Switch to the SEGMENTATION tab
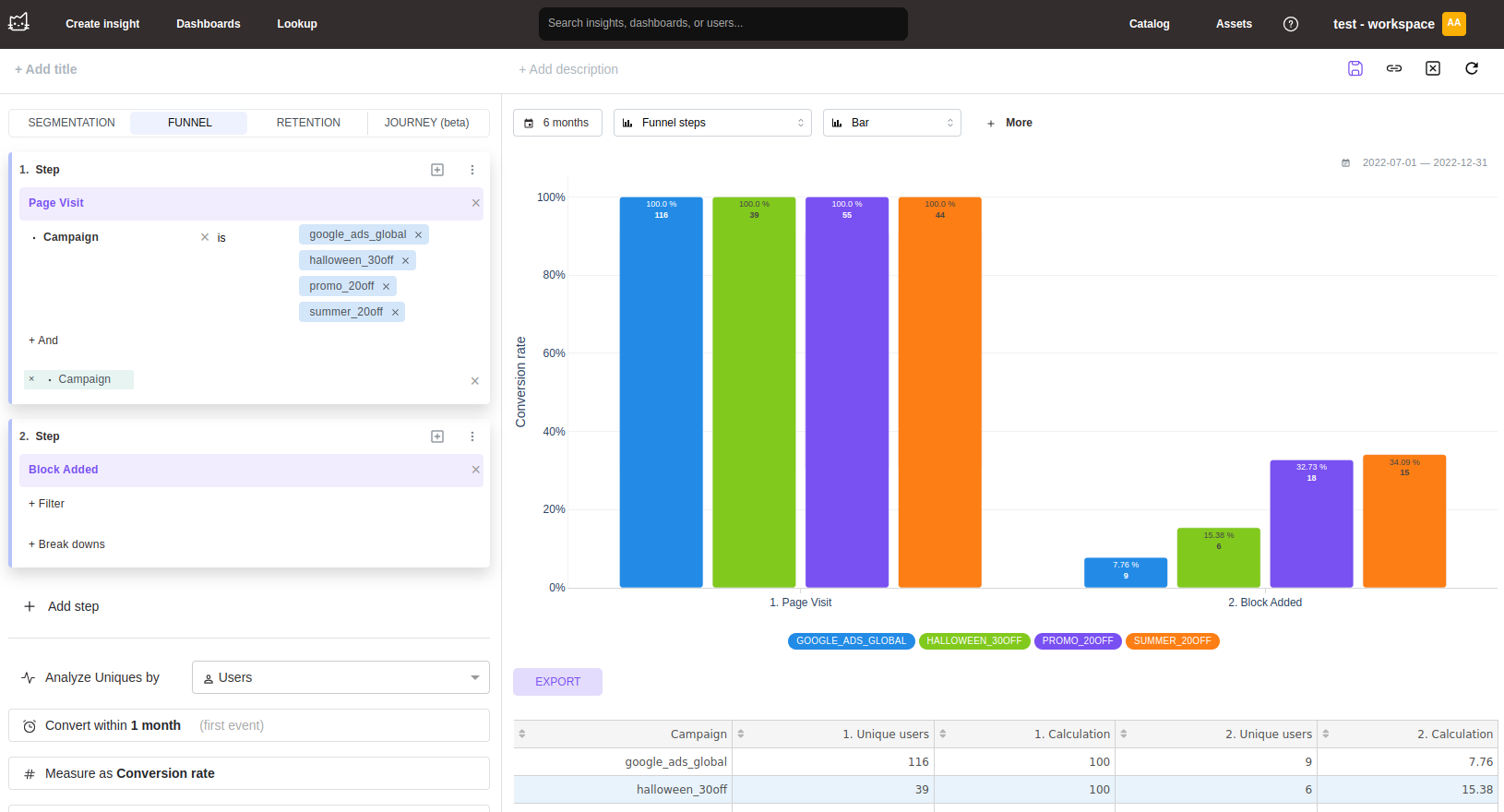This screenshot has width=1504, height=812. click(71, 123)
